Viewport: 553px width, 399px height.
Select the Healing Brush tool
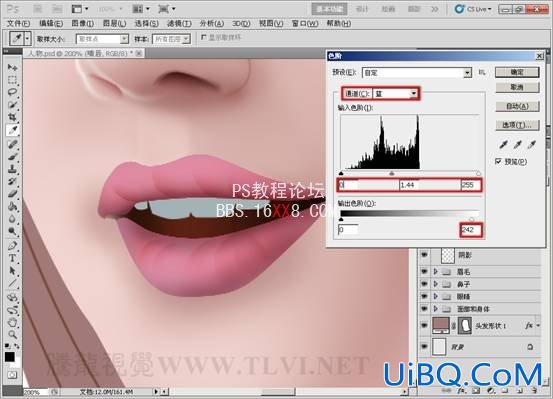(12, 144)
